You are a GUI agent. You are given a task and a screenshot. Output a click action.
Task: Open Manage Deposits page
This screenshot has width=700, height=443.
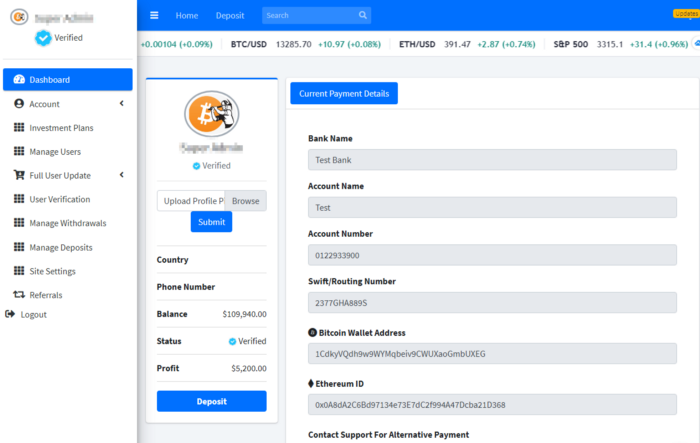(61, 247)
